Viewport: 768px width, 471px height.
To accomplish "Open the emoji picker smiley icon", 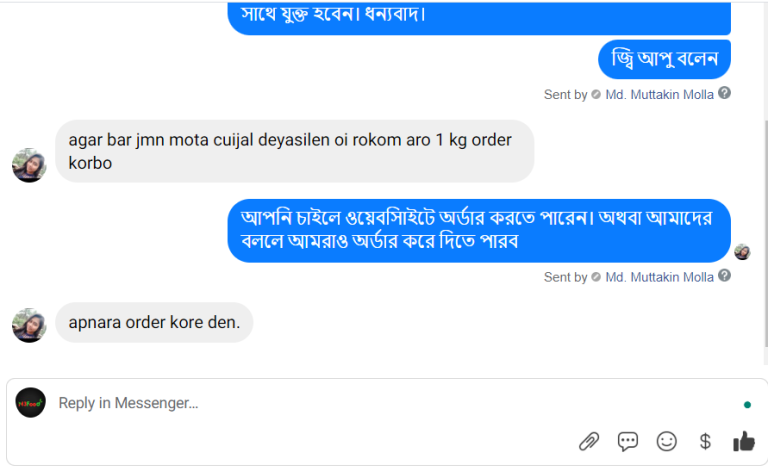I will (x=666, y=441).
